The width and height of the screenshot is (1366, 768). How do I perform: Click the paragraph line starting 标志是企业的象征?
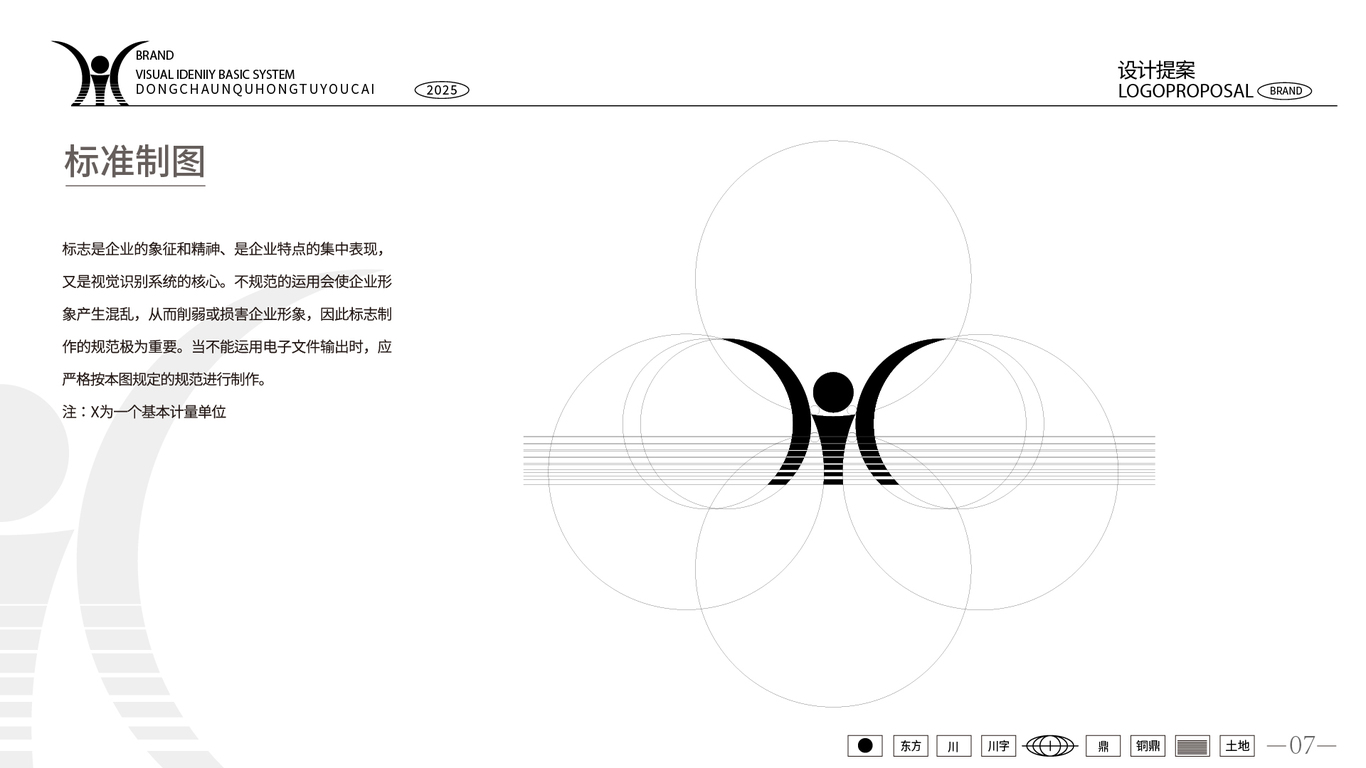(x=222, y=249)
